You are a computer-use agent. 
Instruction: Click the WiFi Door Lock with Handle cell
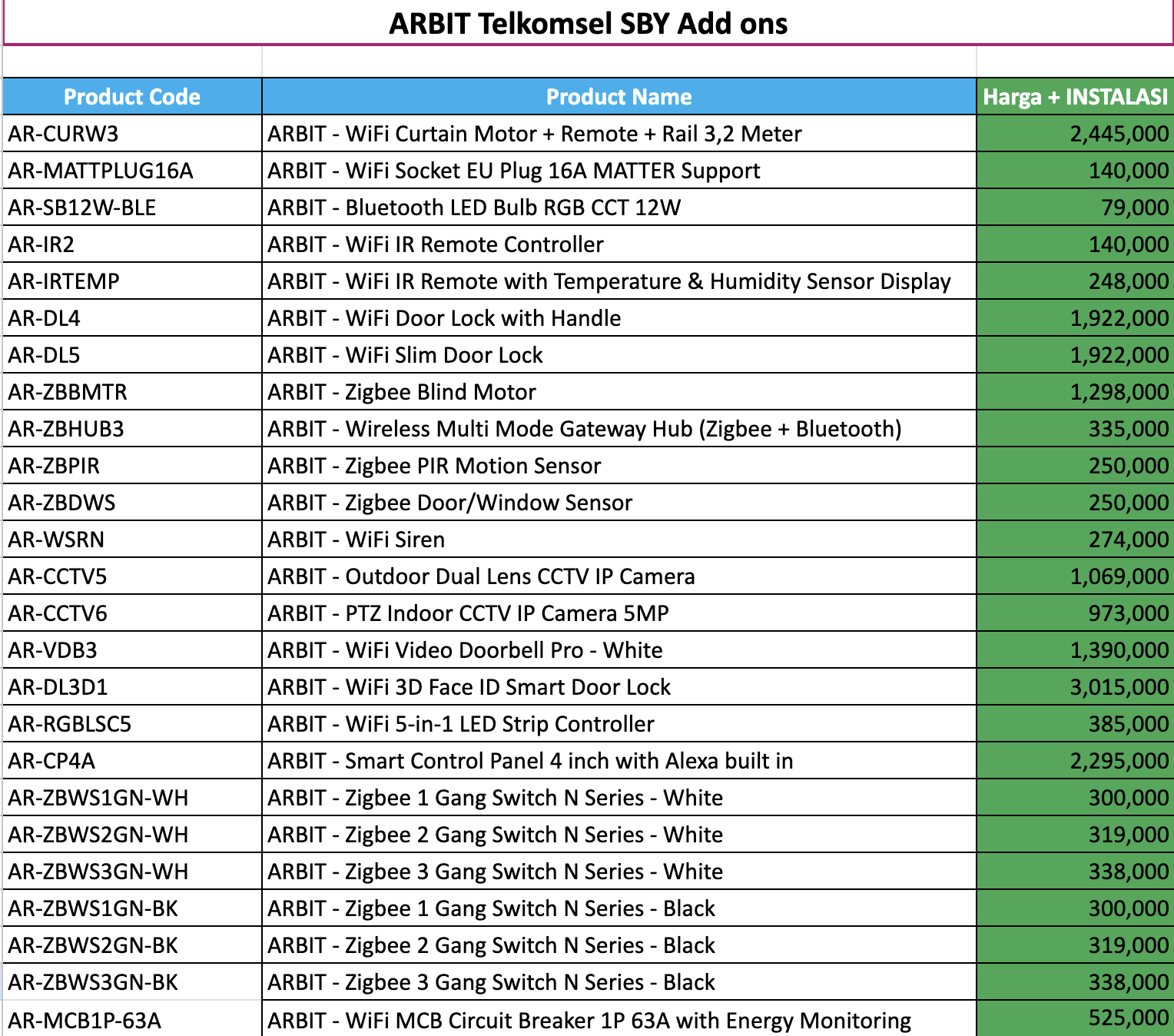pos(619,318)
